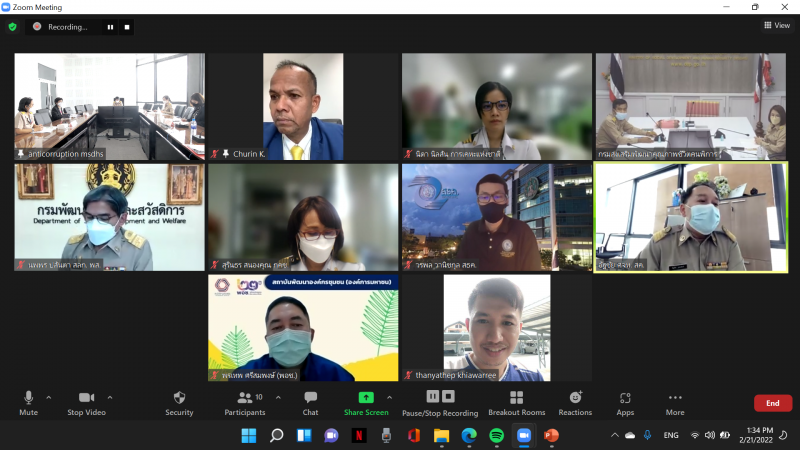Expand Share Screen options arrow
The width and height of the screenshot is (800, 450).
(389, 397)
